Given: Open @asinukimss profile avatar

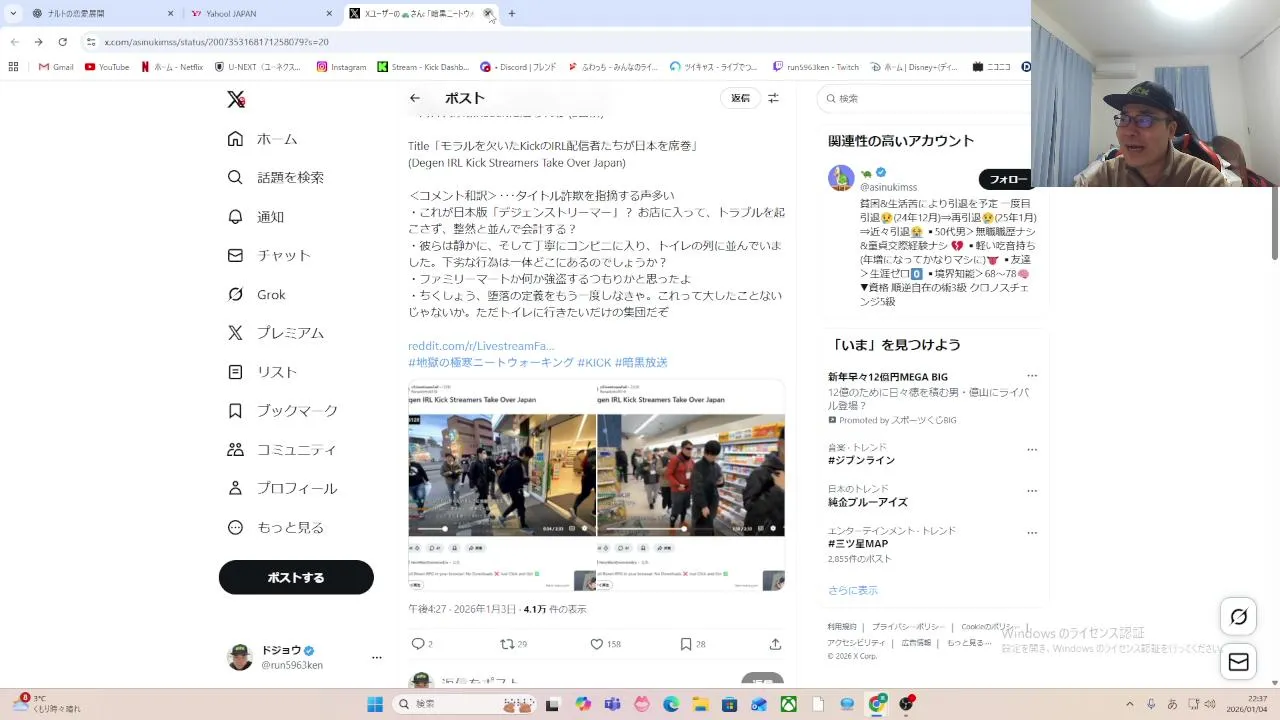Looking at the screenshot, I should coord(841,178).
